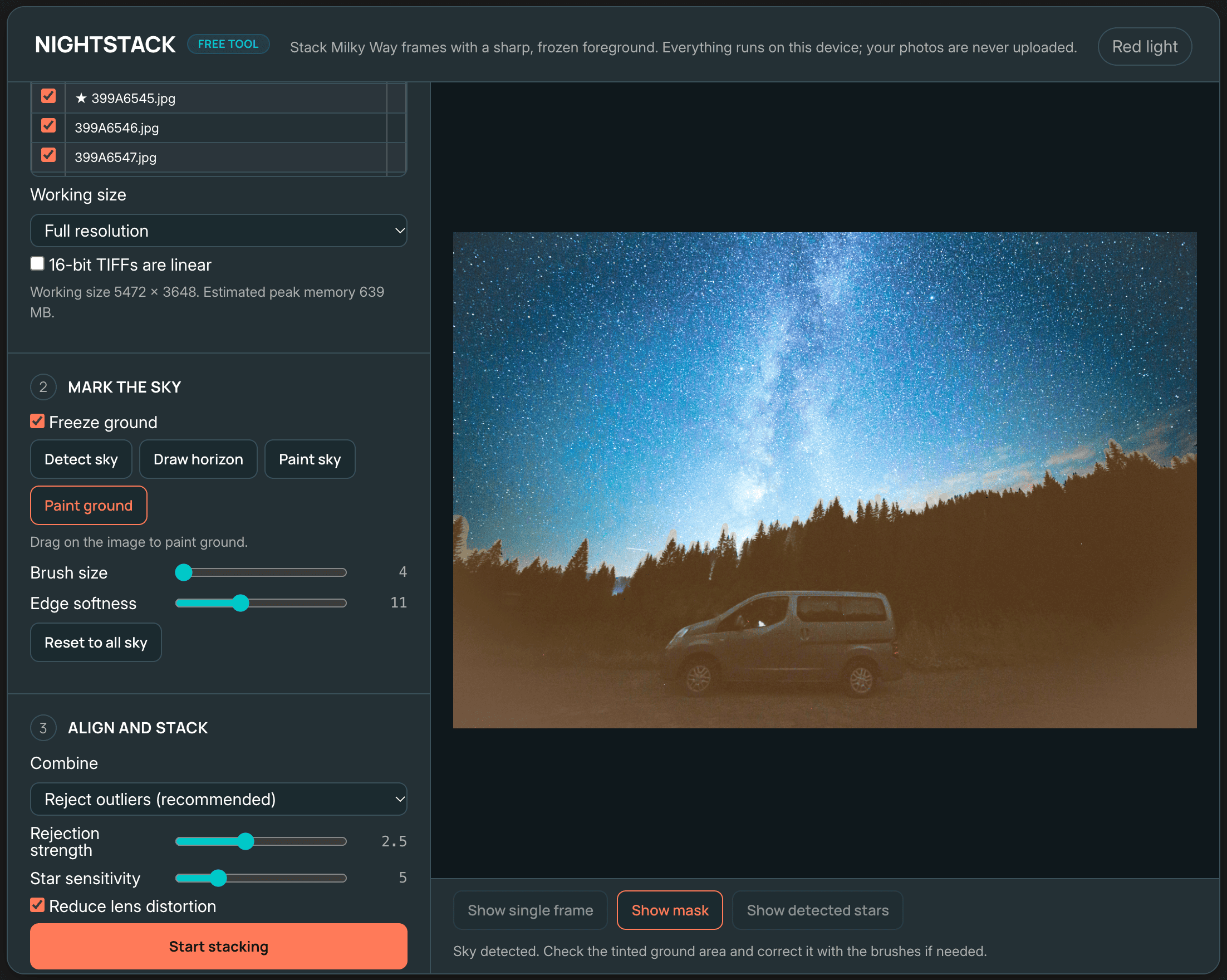Adjust the Rejection strength slider
The width and height of the screenshot is (1227, 980).
[x=261, y=841]
